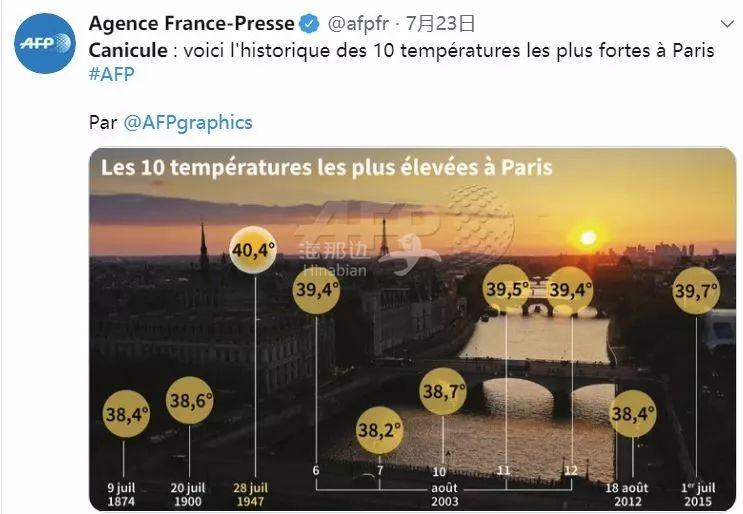Click the 1er juil 2015 date marker
This screenshot has width=743, height=514.
697,494
